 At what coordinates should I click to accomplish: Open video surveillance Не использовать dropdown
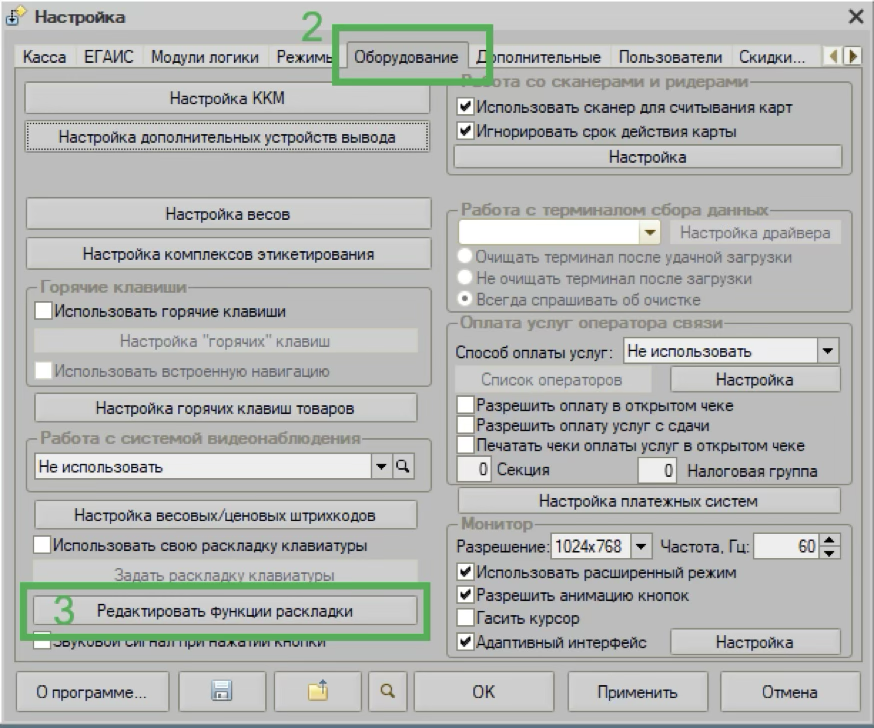[x=381, y=466]
